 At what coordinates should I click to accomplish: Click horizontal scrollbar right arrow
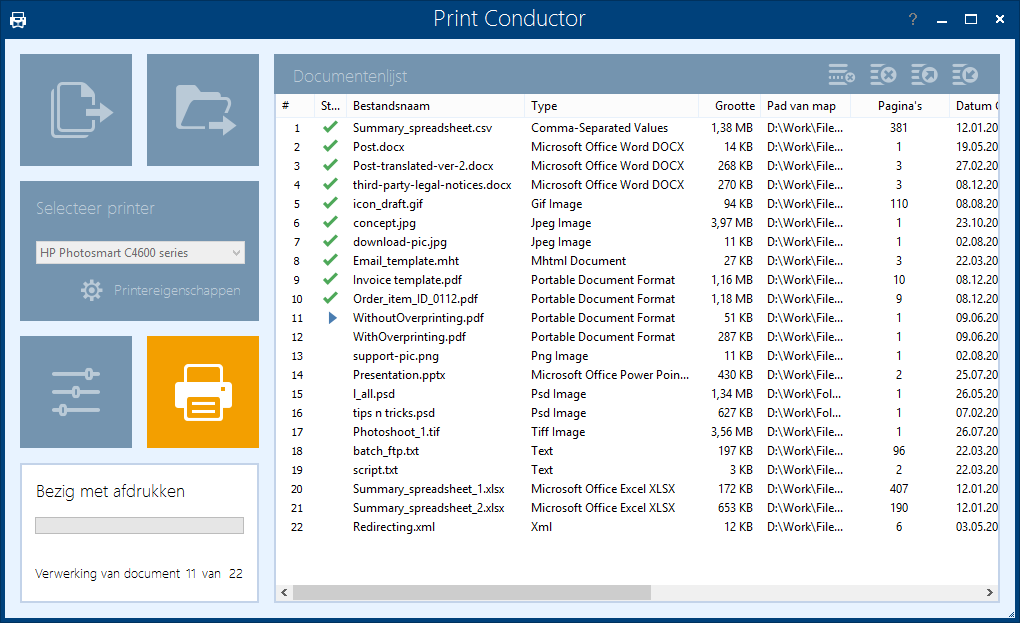990,593
